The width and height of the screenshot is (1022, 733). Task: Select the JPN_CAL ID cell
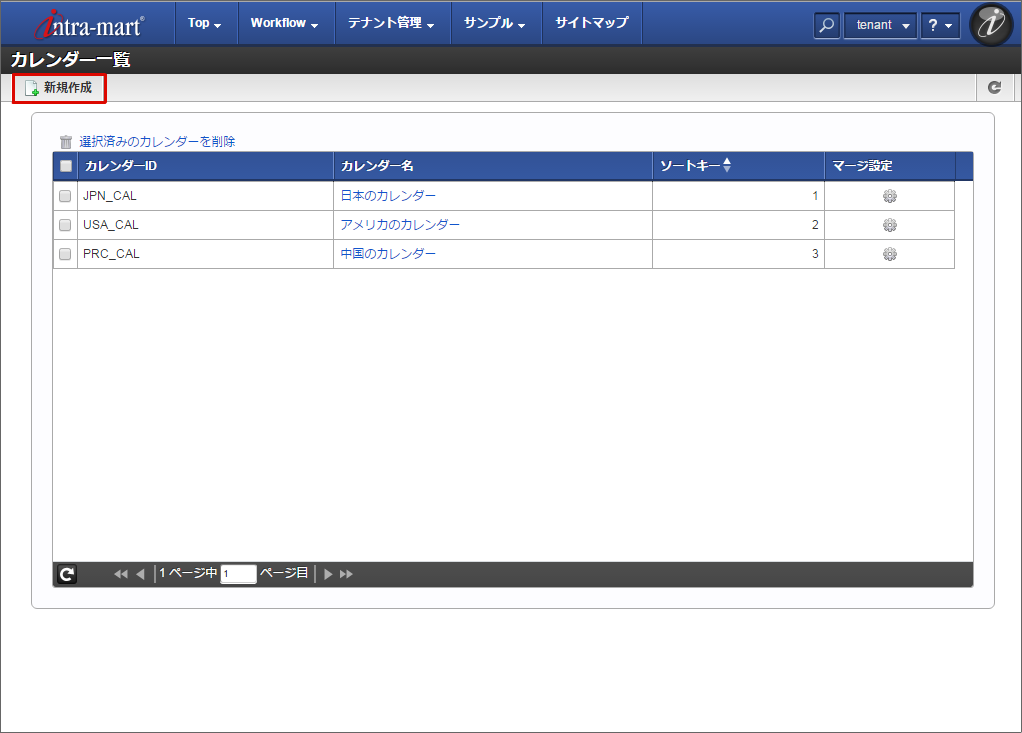(205, 196)
